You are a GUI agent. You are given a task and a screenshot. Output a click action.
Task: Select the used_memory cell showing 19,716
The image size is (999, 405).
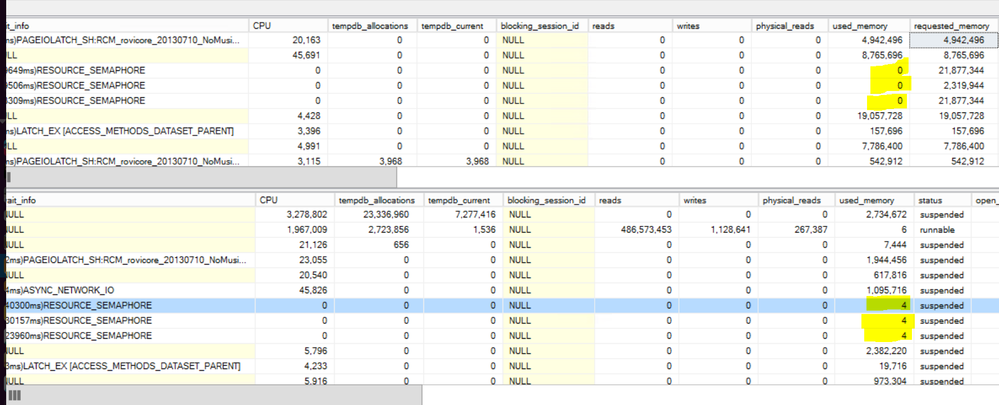coord(874,366)
